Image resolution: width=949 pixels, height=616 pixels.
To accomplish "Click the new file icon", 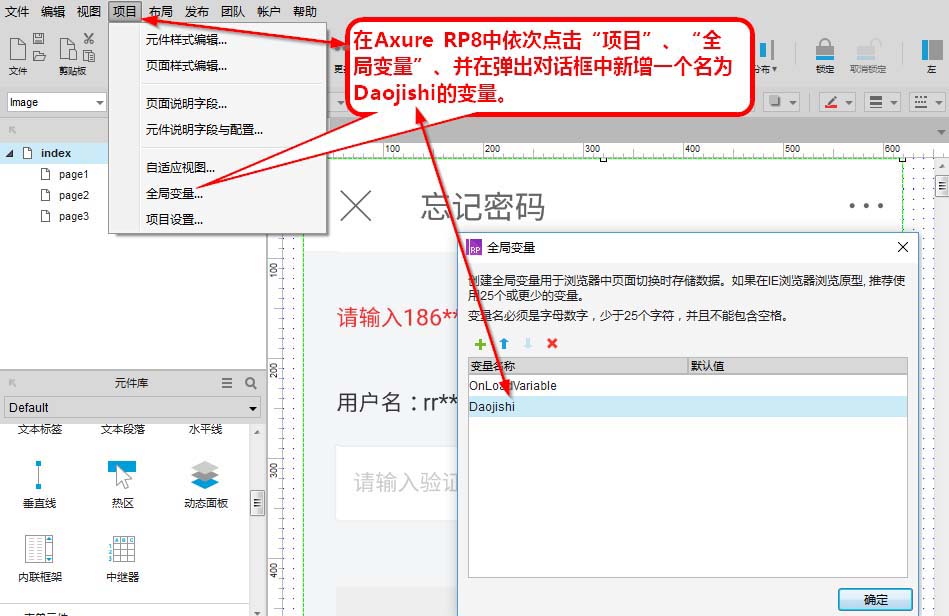I will [x=18, y=50].
